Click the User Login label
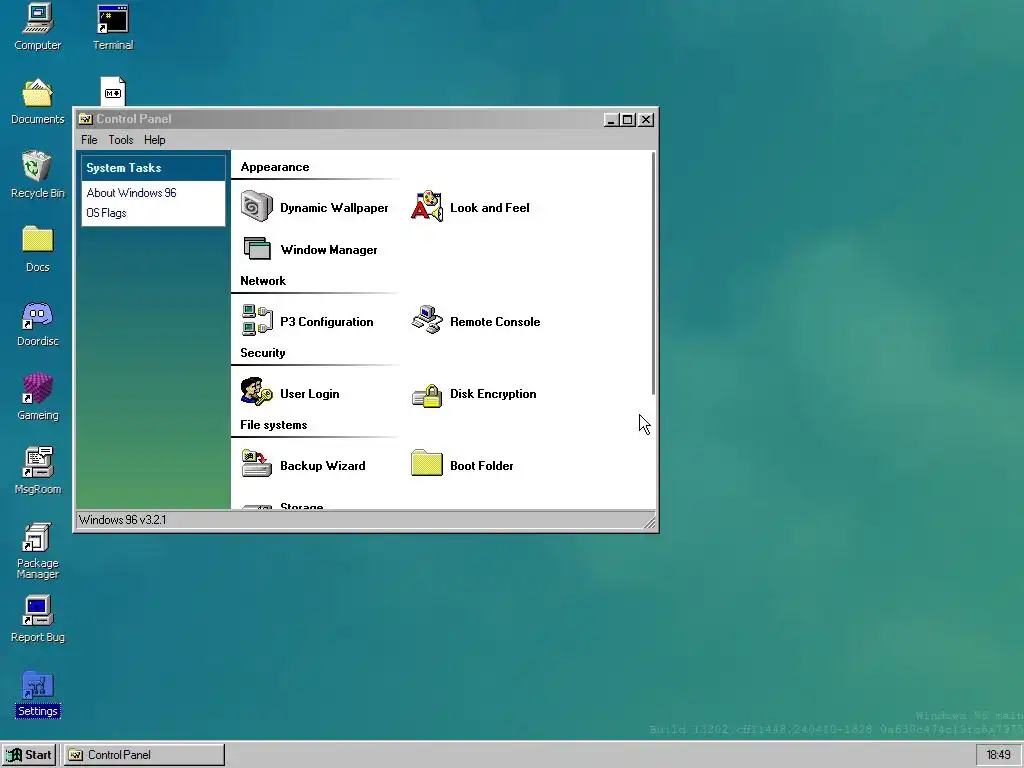 click(x=310, y=394)
